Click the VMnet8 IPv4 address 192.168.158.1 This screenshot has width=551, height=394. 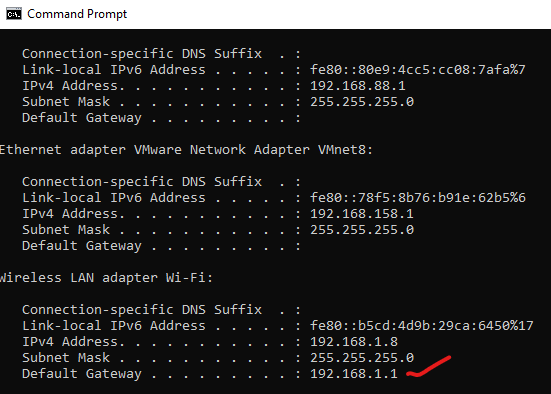pyautogui.click(x=362, y=214)
